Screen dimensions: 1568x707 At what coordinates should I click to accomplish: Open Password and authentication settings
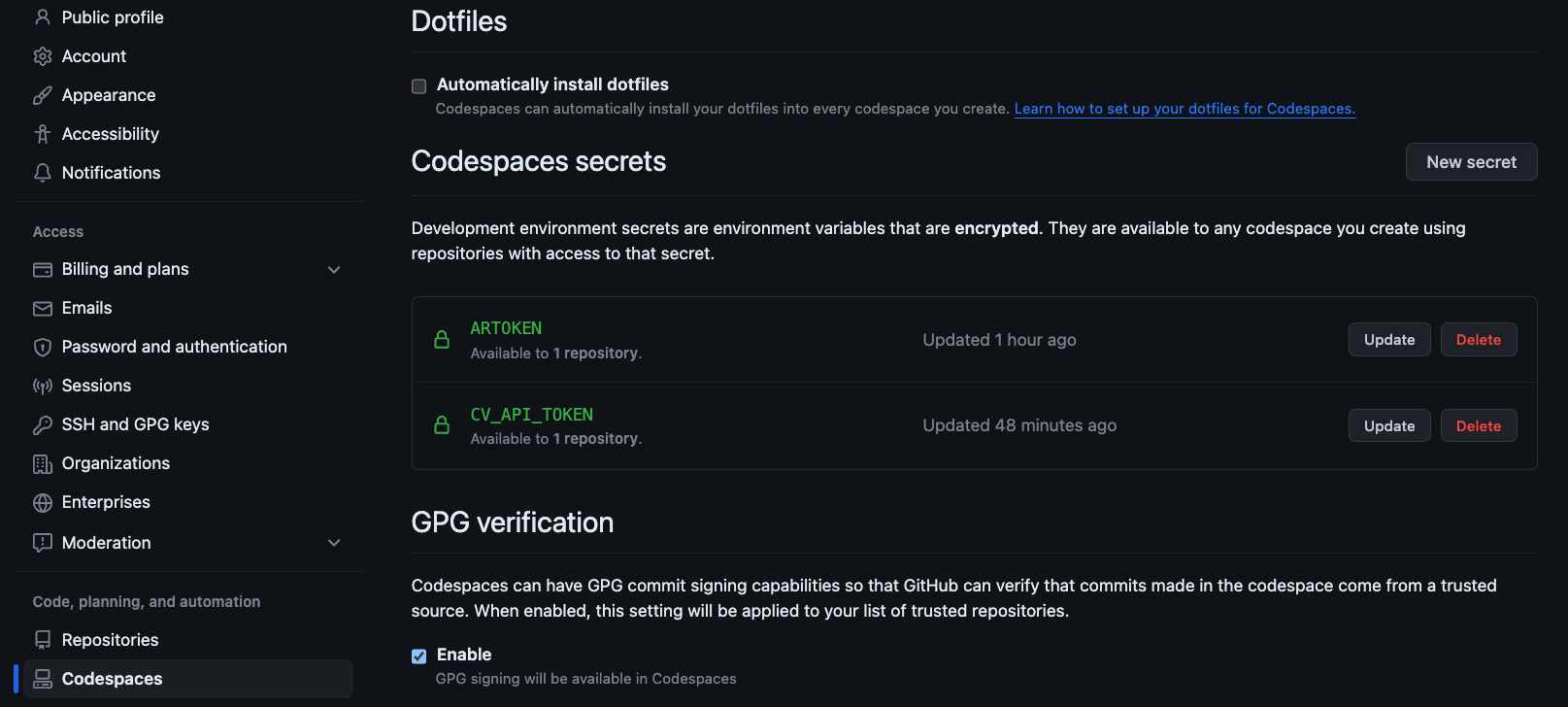pos(174,347)
